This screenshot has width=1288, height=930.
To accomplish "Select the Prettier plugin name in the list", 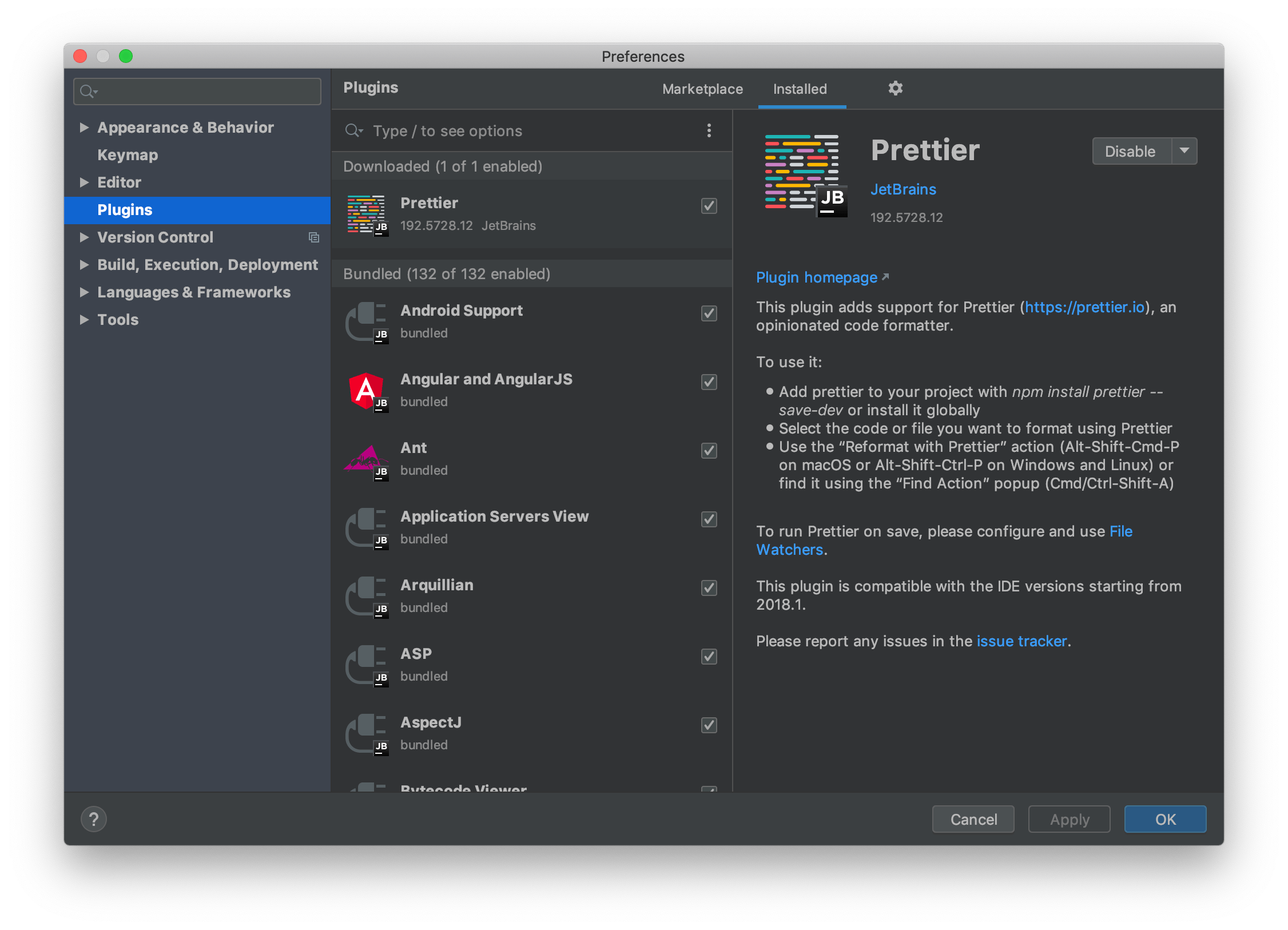I will point(429,203).
